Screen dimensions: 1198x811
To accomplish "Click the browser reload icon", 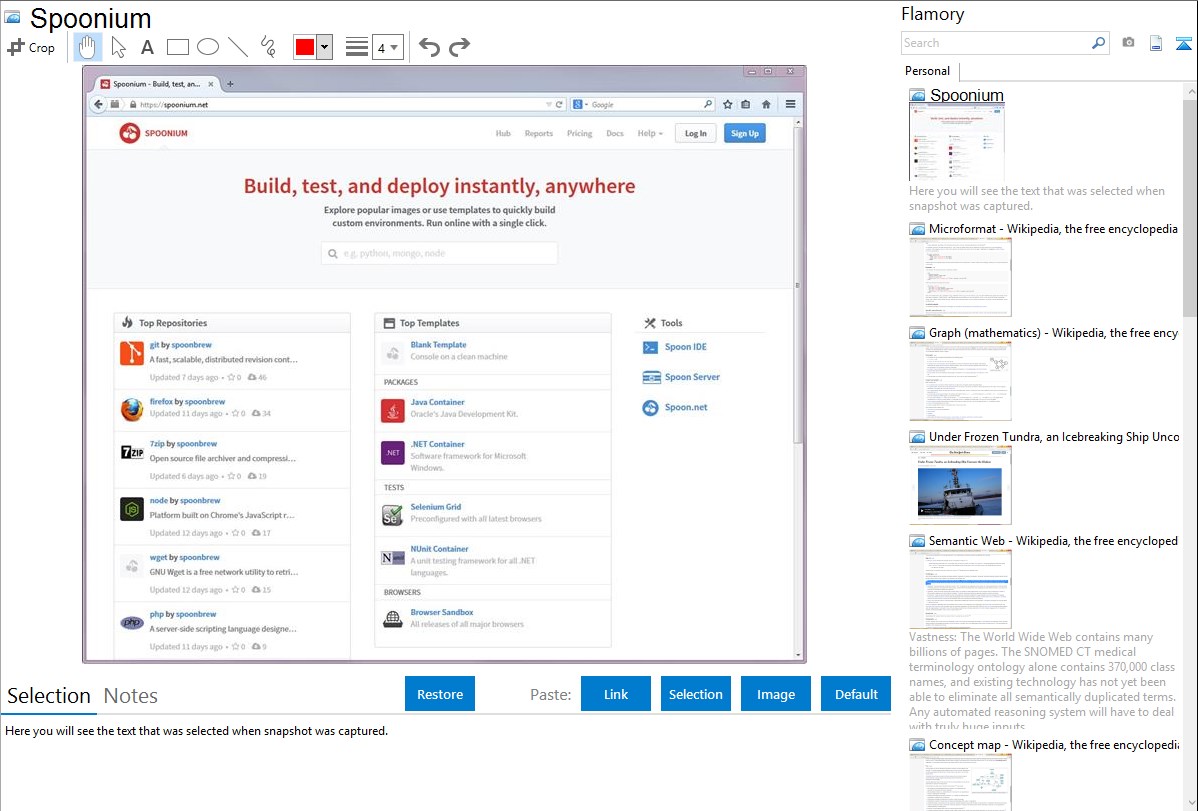I will [559, 104].
